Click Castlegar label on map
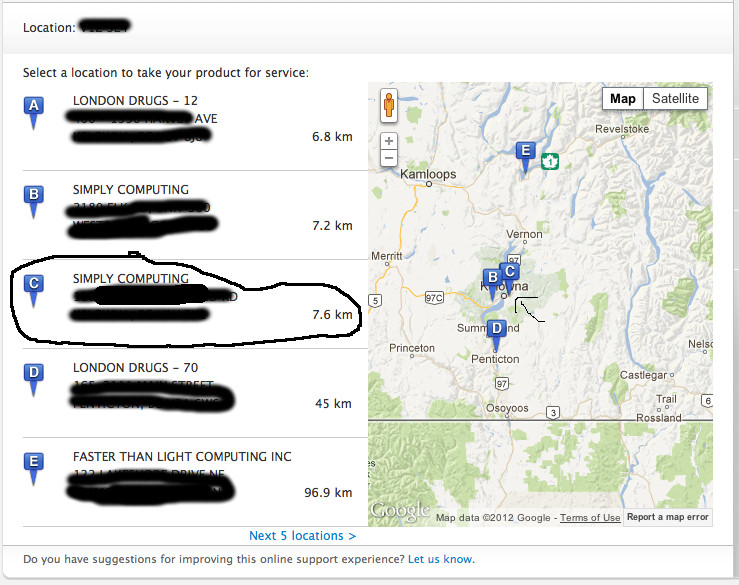 (643, 375)
